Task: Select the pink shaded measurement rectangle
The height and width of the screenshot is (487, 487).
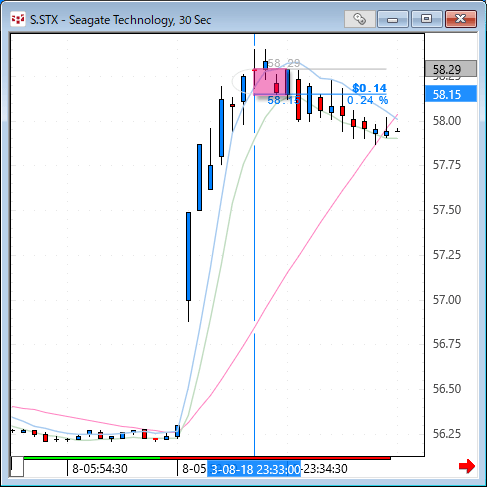Action: [270, 82]
